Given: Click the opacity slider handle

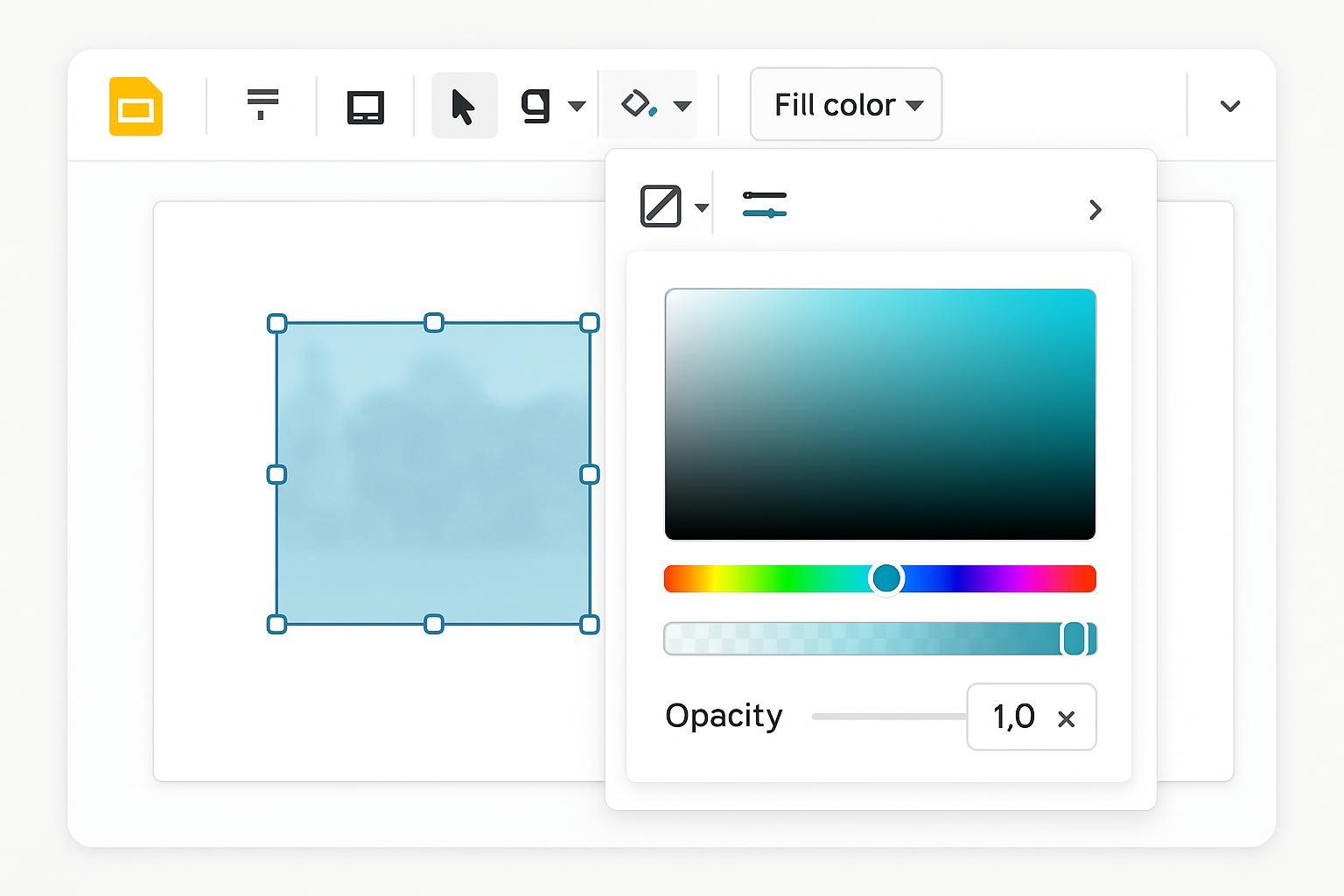Looking at the screenshot, I should 1074,639.
